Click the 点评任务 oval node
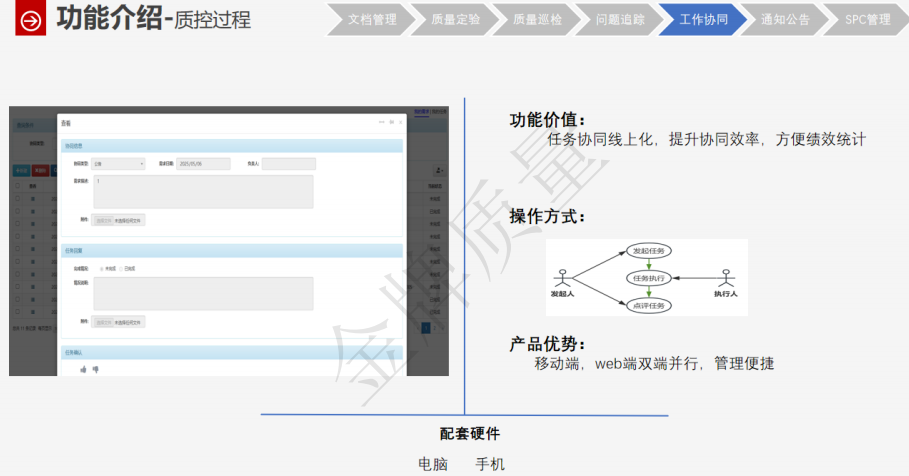 pos(648,304)
